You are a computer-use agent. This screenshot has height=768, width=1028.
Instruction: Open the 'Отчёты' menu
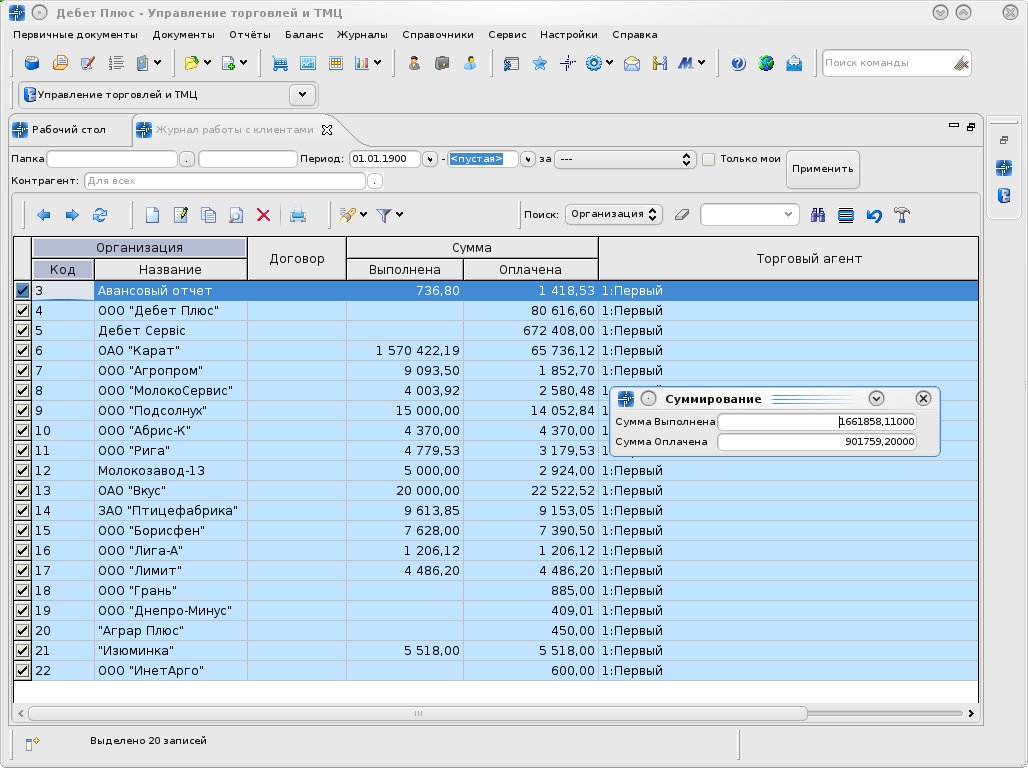pyautogui.click(x=250, y=35)
